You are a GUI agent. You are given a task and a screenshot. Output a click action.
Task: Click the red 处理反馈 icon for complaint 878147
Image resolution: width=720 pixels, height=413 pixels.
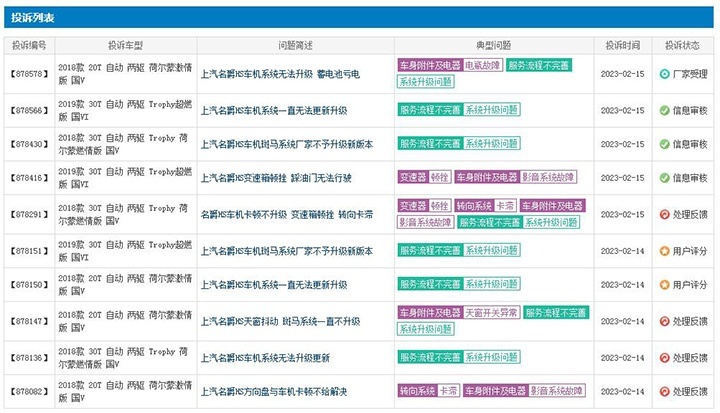(664, 322)
